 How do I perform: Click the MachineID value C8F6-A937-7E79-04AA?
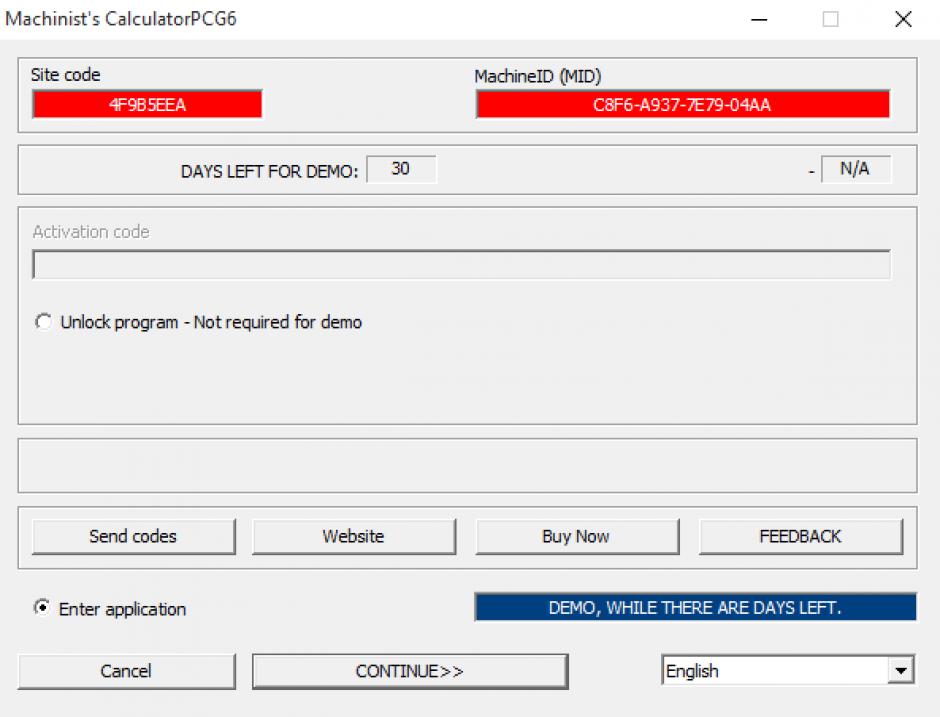[x=682, y=105]
